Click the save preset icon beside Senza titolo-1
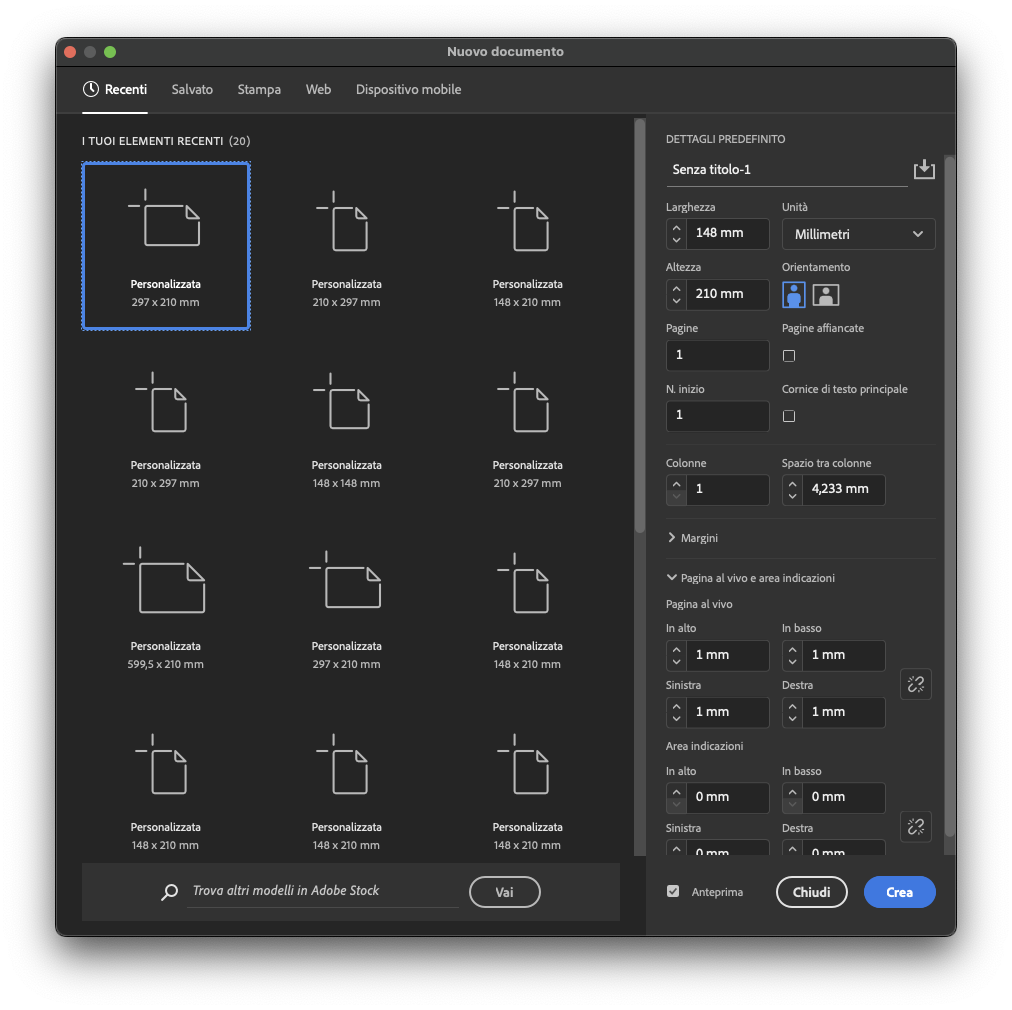The image size is (1012, 1010). coord(924,169)
